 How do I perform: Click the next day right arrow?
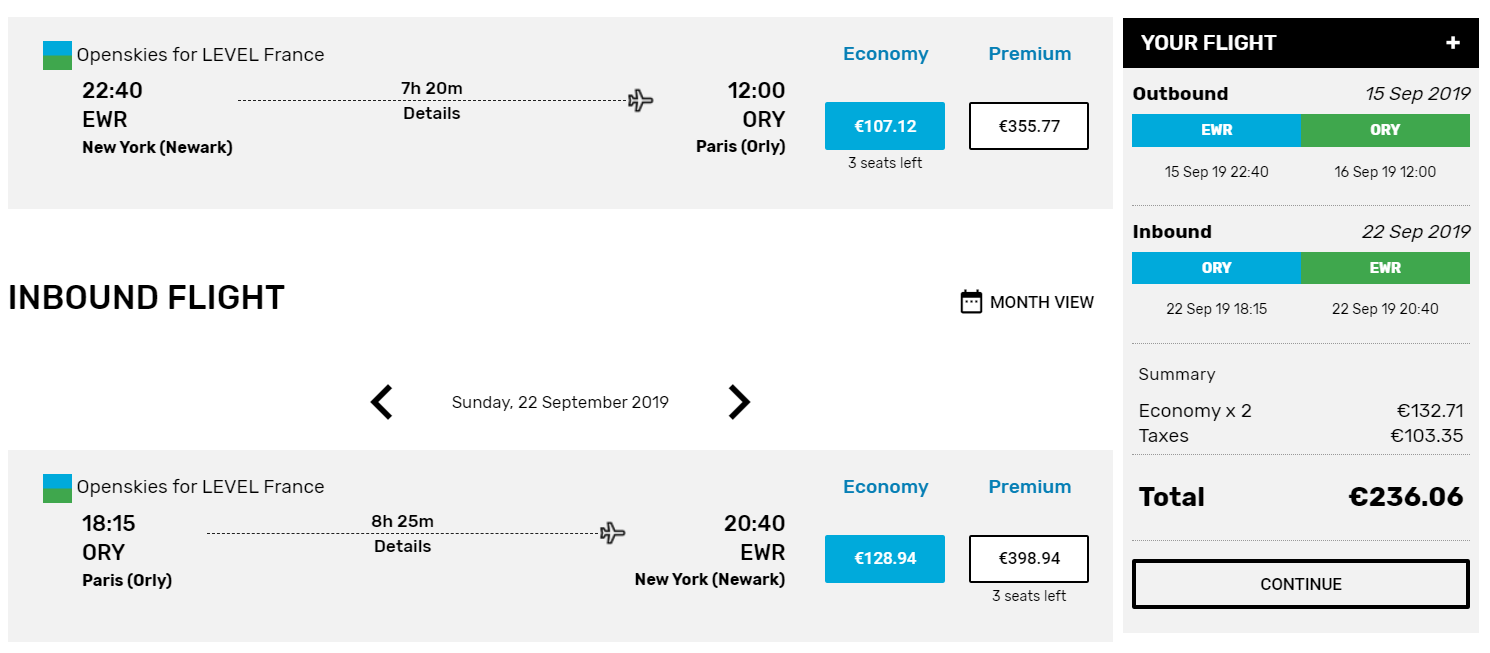click(738, 402)
